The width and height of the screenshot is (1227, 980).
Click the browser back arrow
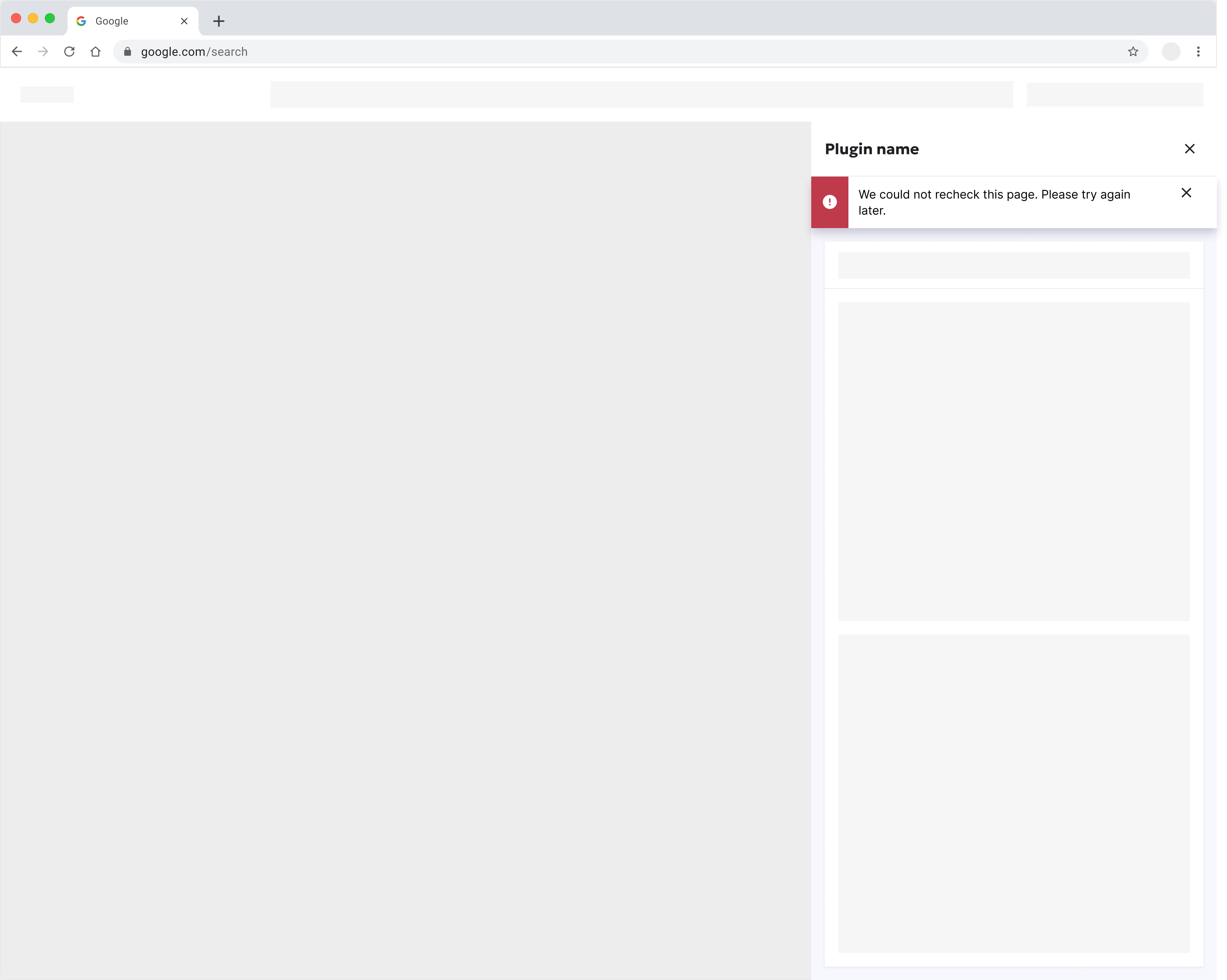point(17,52)
